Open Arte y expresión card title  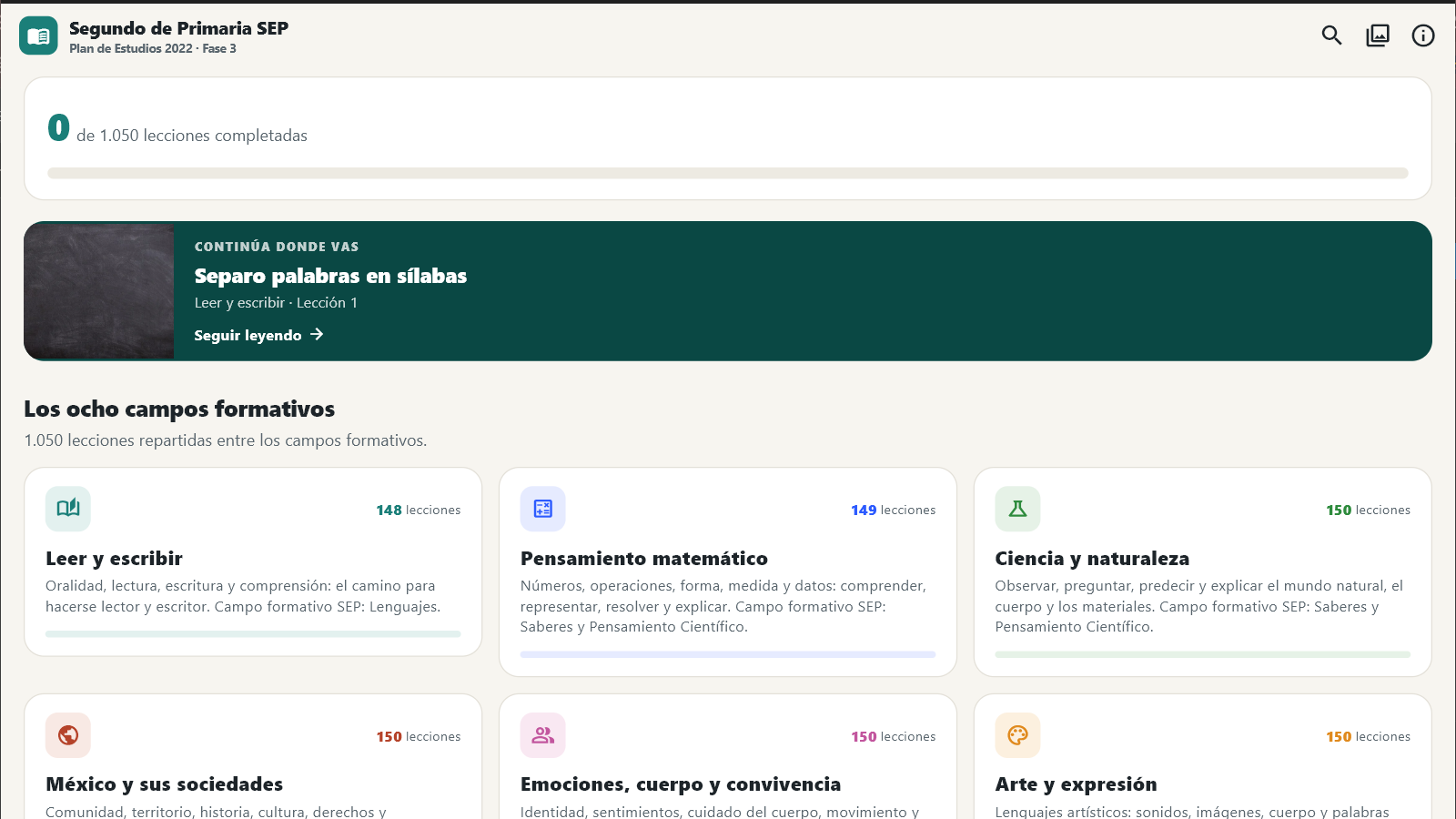click(1076, 784)
